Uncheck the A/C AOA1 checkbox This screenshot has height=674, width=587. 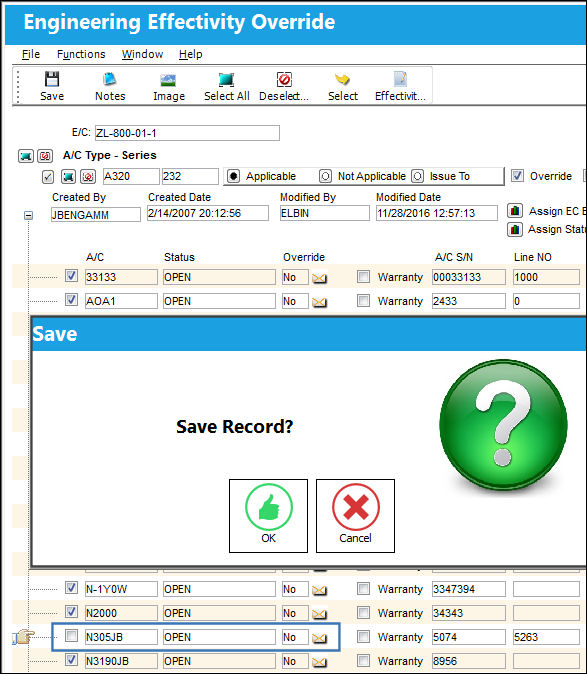tap(71, 300)
